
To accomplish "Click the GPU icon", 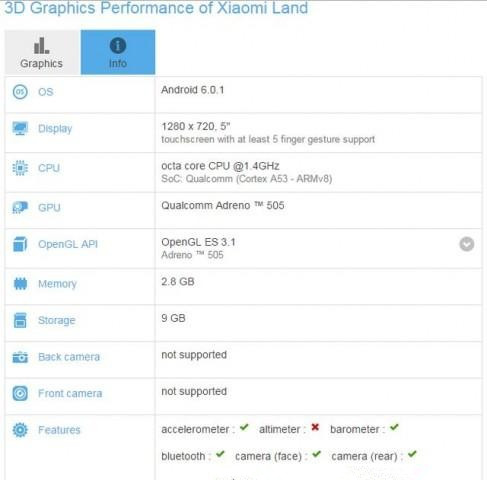I will coord(20,207).
